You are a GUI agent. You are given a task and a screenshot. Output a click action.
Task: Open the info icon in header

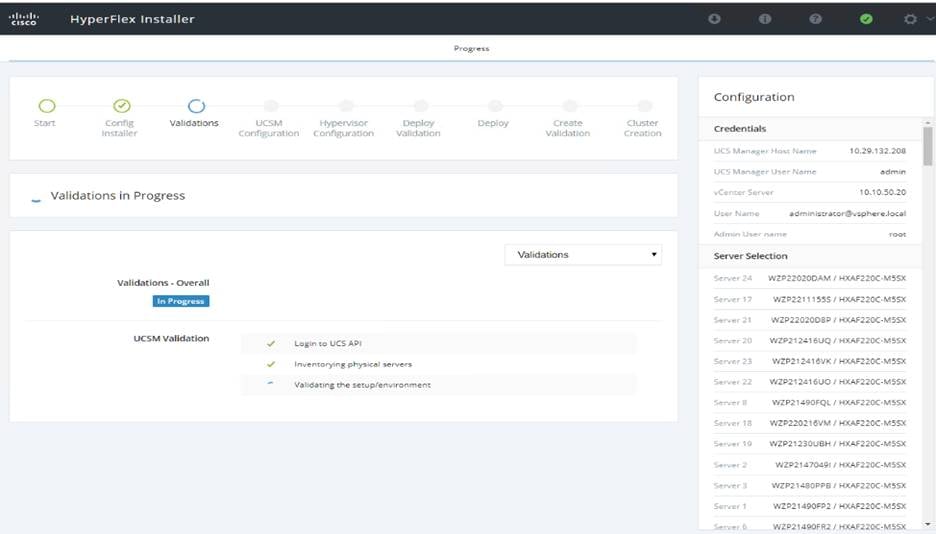(x=765, y=19)
